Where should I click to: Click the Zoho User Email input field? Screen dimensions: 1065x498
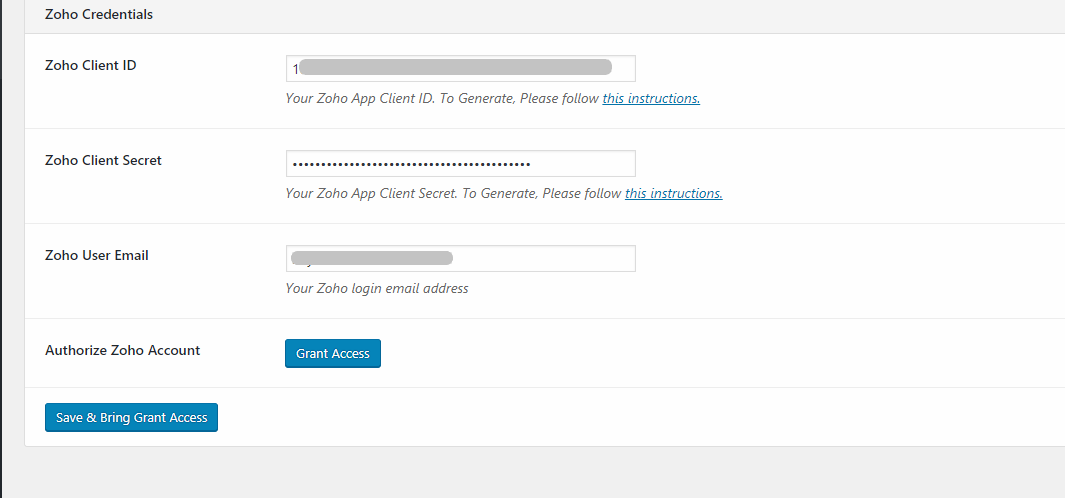pos(460,258)
